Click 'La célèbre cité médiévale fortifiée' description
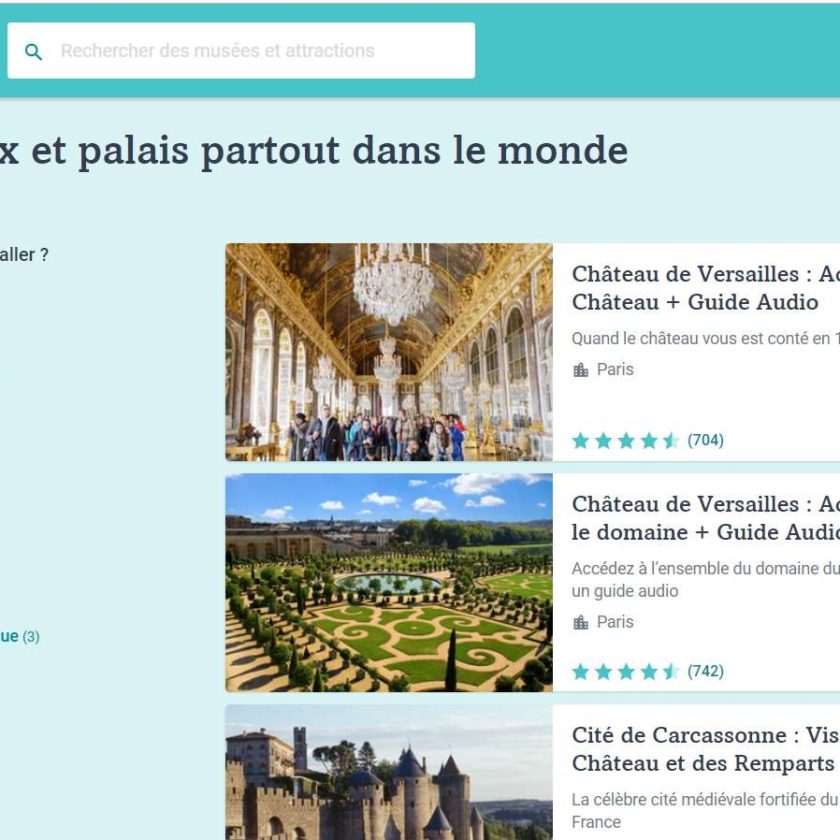Image resolution: width=840 pixels, height=840 pixels. (x=706, y=811)
